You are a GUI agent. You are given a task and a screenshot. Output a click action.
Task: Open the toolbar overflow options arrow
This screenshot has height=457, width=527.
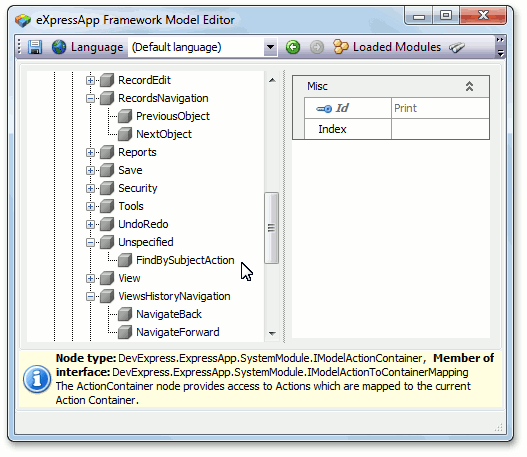(x=500, y=53)
